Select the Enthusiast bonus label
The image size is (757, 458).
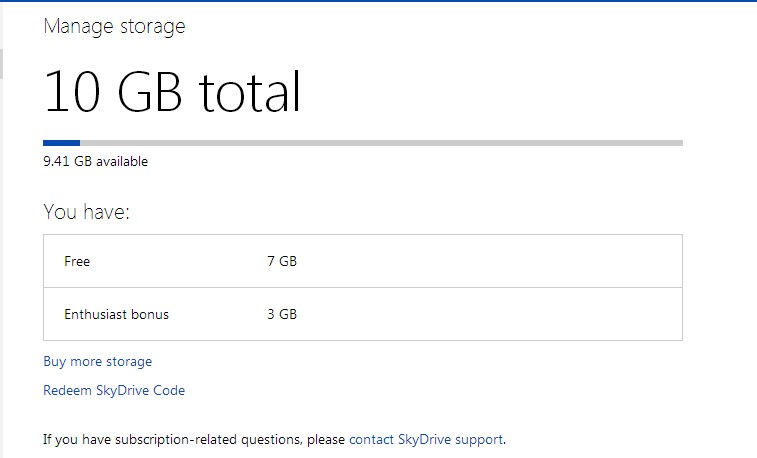tap(116, 314)
